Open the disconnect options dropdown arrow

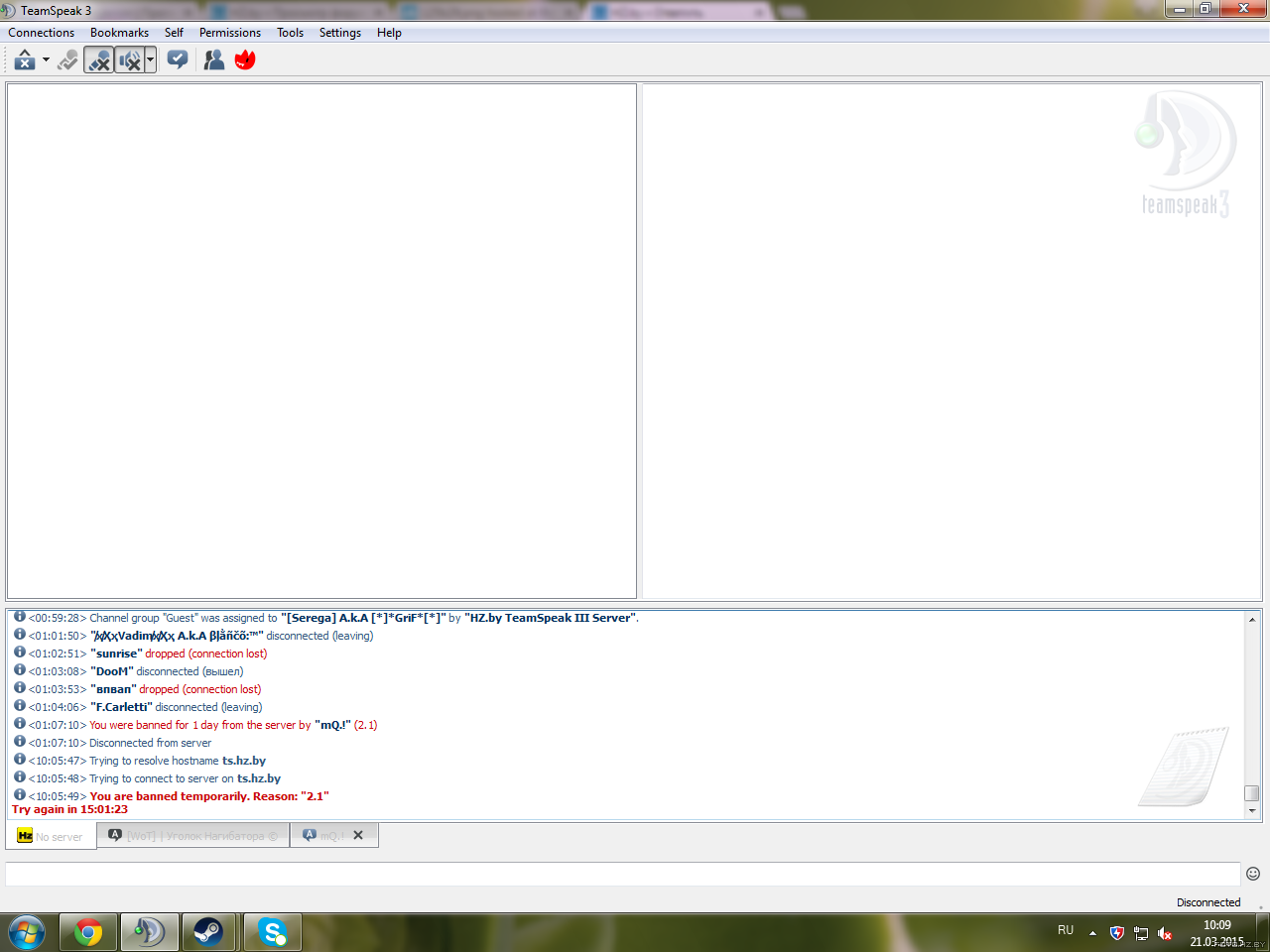coord(46,60)
